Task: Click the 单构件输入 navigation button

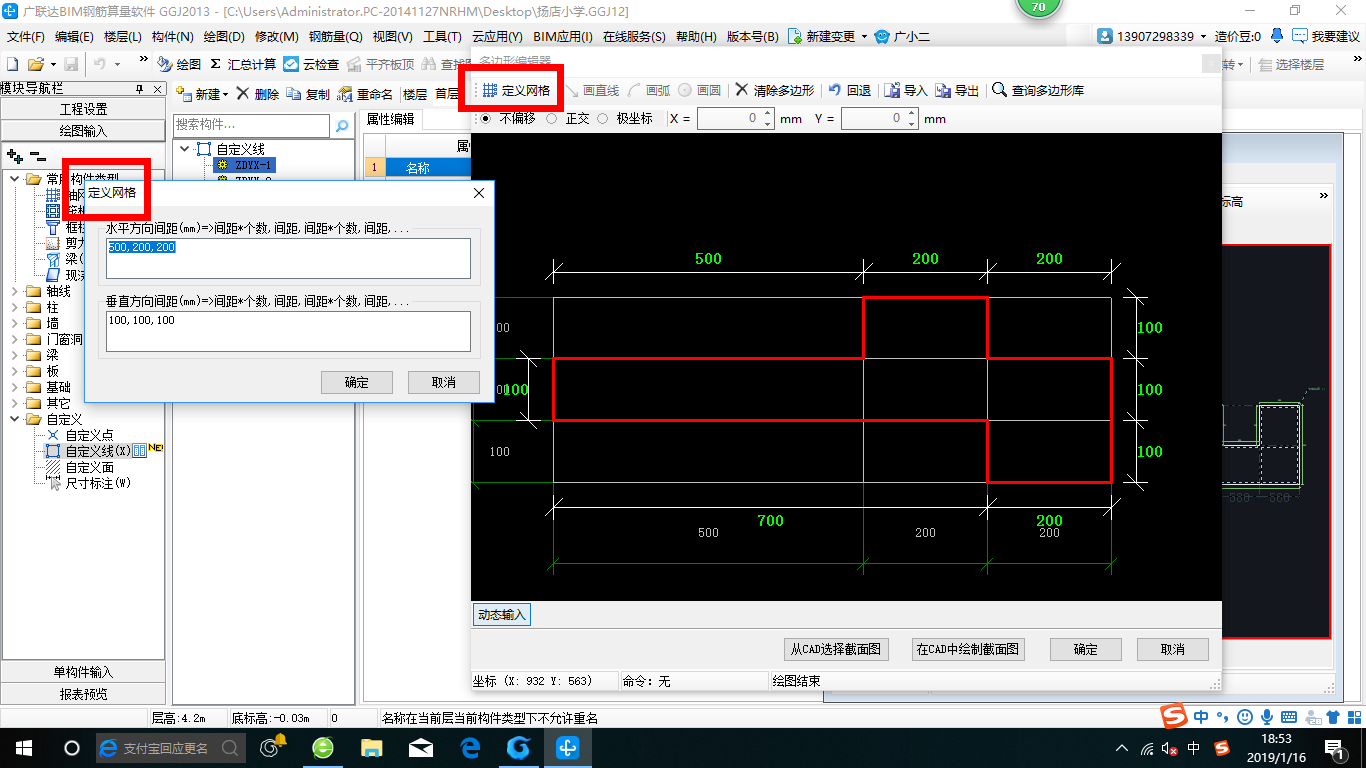Action: 83,672
